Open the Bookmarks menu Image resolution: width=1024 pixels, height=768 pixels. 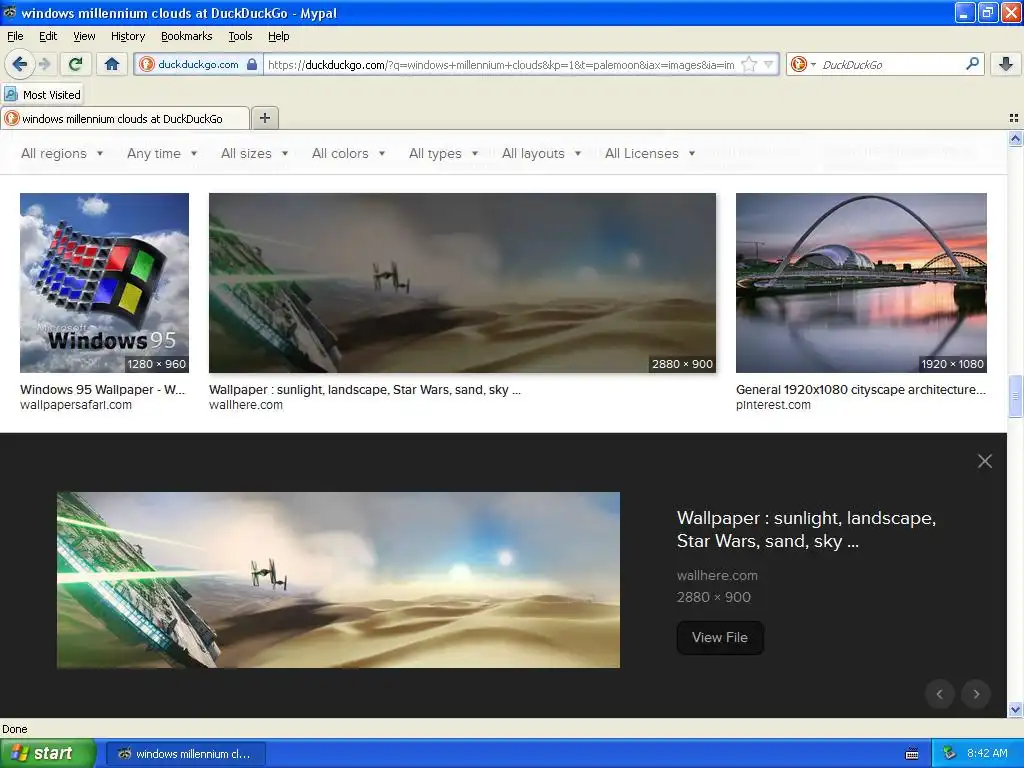click(x=186, y=36)
